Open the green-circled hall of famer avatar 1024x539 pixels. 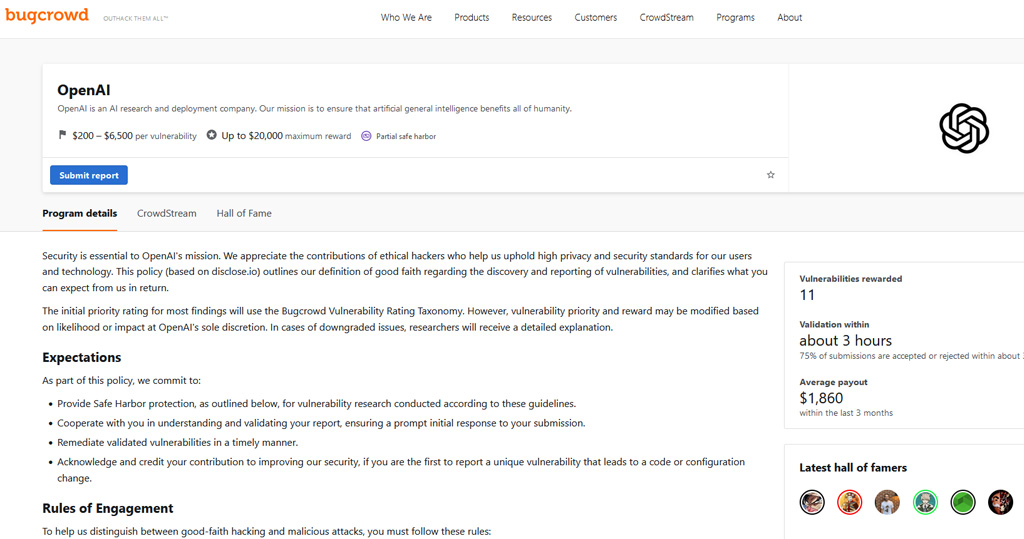tap(925, 502)
